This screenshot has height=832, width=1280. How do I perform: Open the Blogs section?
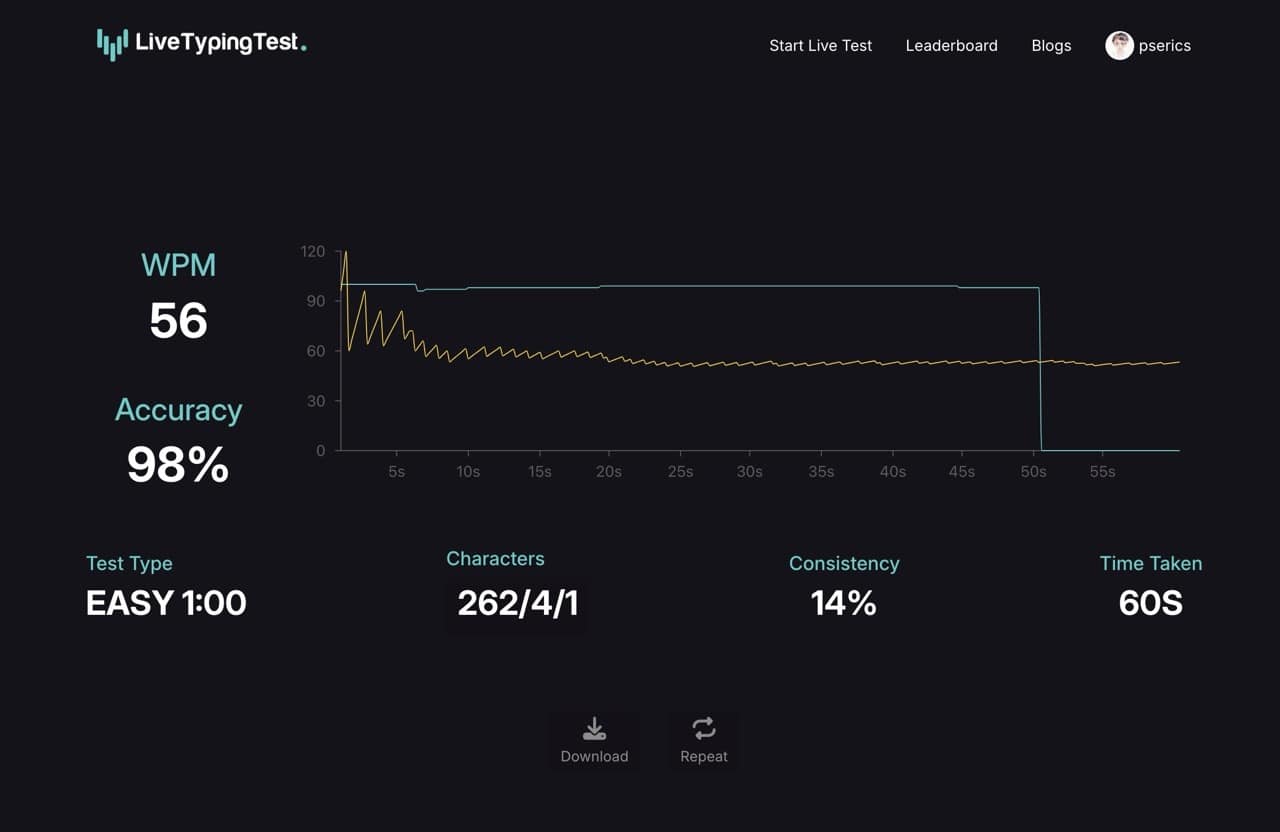point(1051,46)
